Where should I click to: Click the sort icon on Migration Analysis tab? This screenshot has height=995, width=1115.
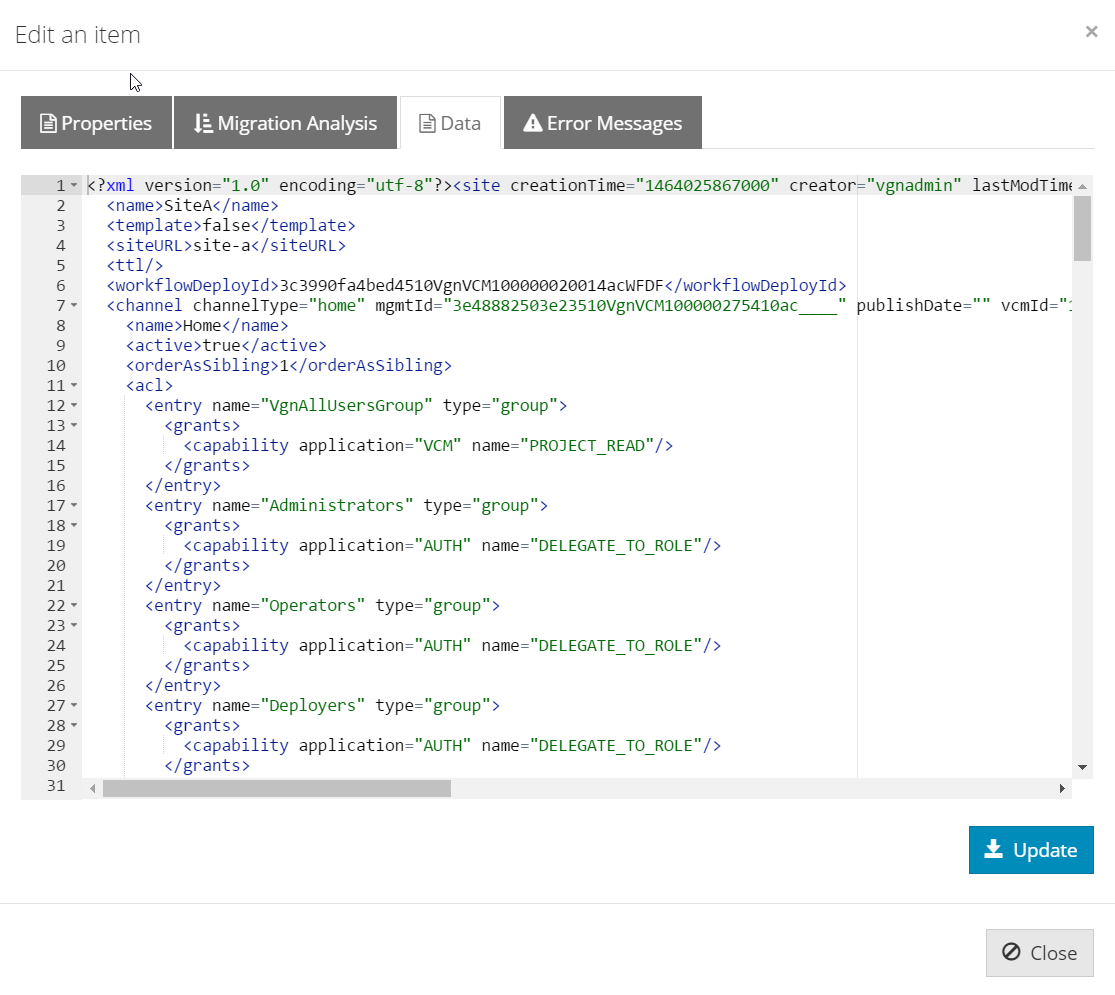203,123
